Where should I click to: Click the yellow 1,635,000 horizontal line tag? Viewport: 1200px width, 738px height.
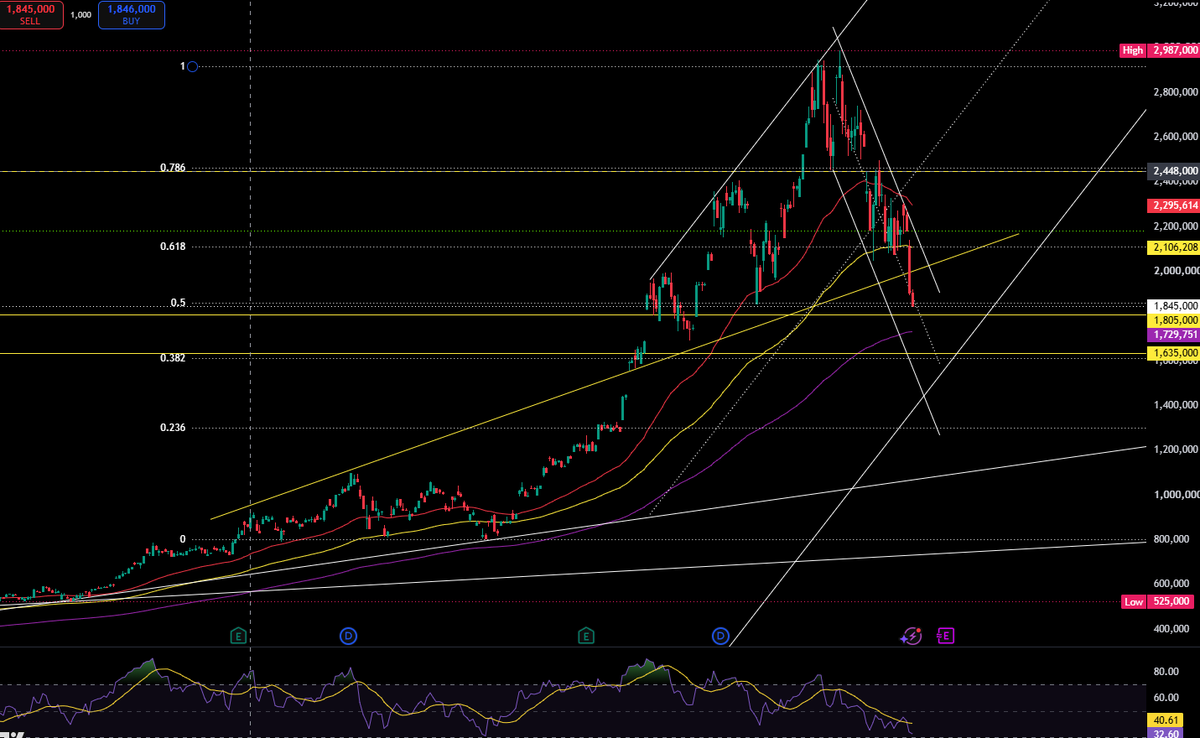(1173, 353)
